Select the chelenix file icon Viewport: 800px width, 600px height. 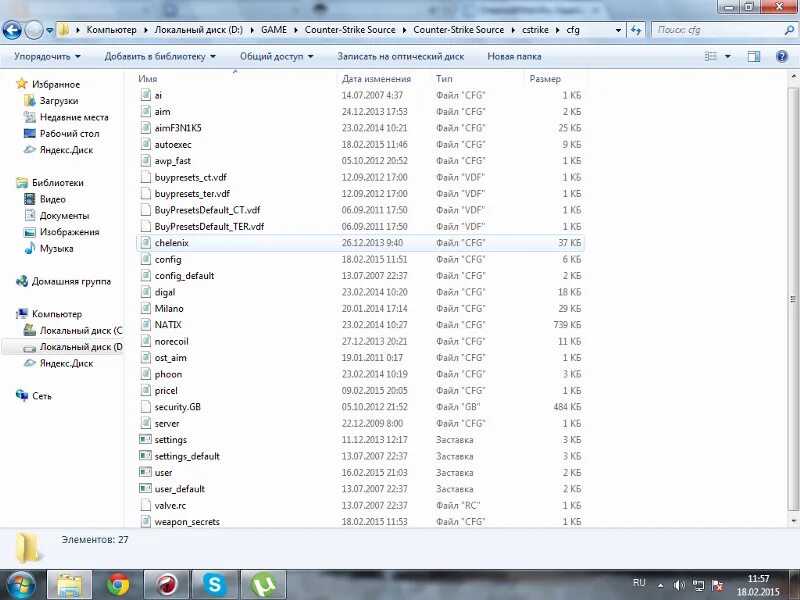pos(145,242)
